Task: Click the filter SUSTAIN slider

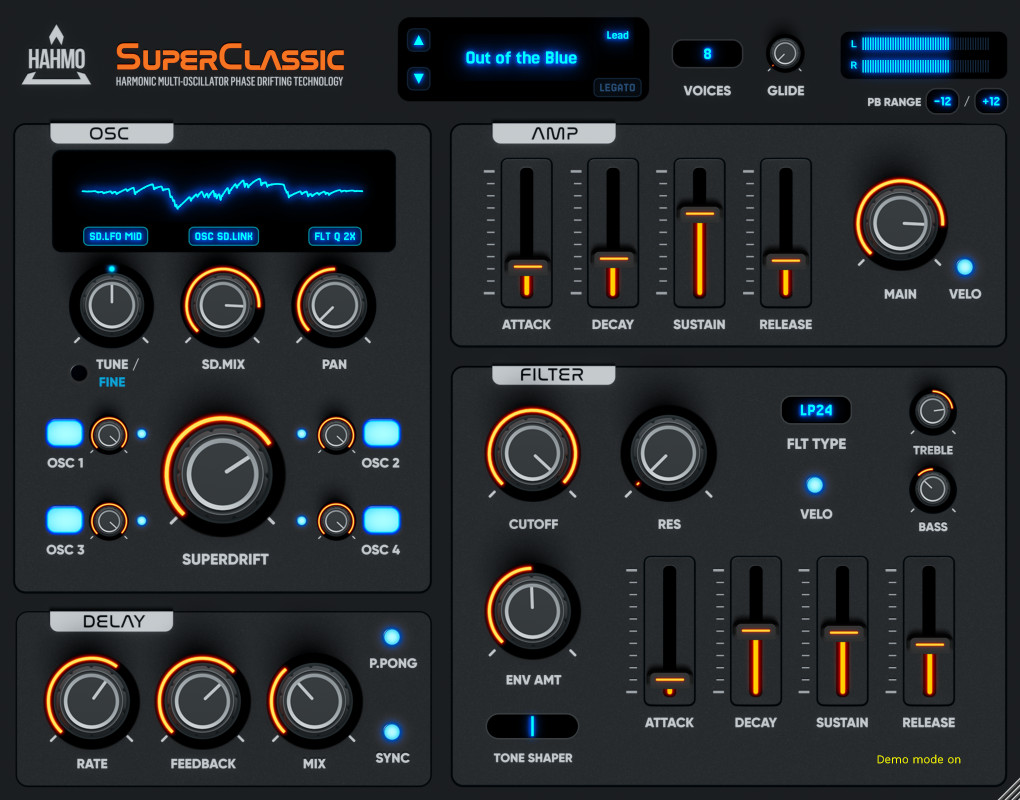Action: click(x=842, y=631)
